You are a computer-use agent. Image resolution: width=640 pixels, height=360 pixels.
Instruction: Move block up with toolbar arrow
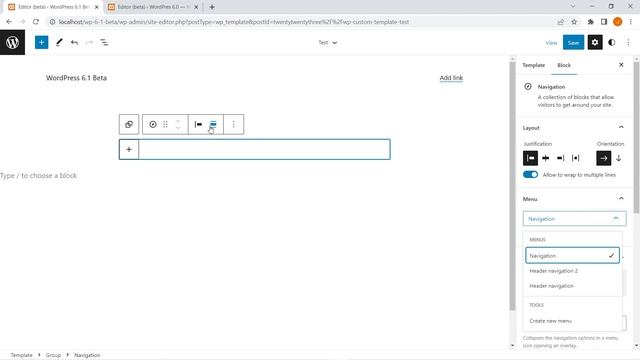(x=178, y=121)
